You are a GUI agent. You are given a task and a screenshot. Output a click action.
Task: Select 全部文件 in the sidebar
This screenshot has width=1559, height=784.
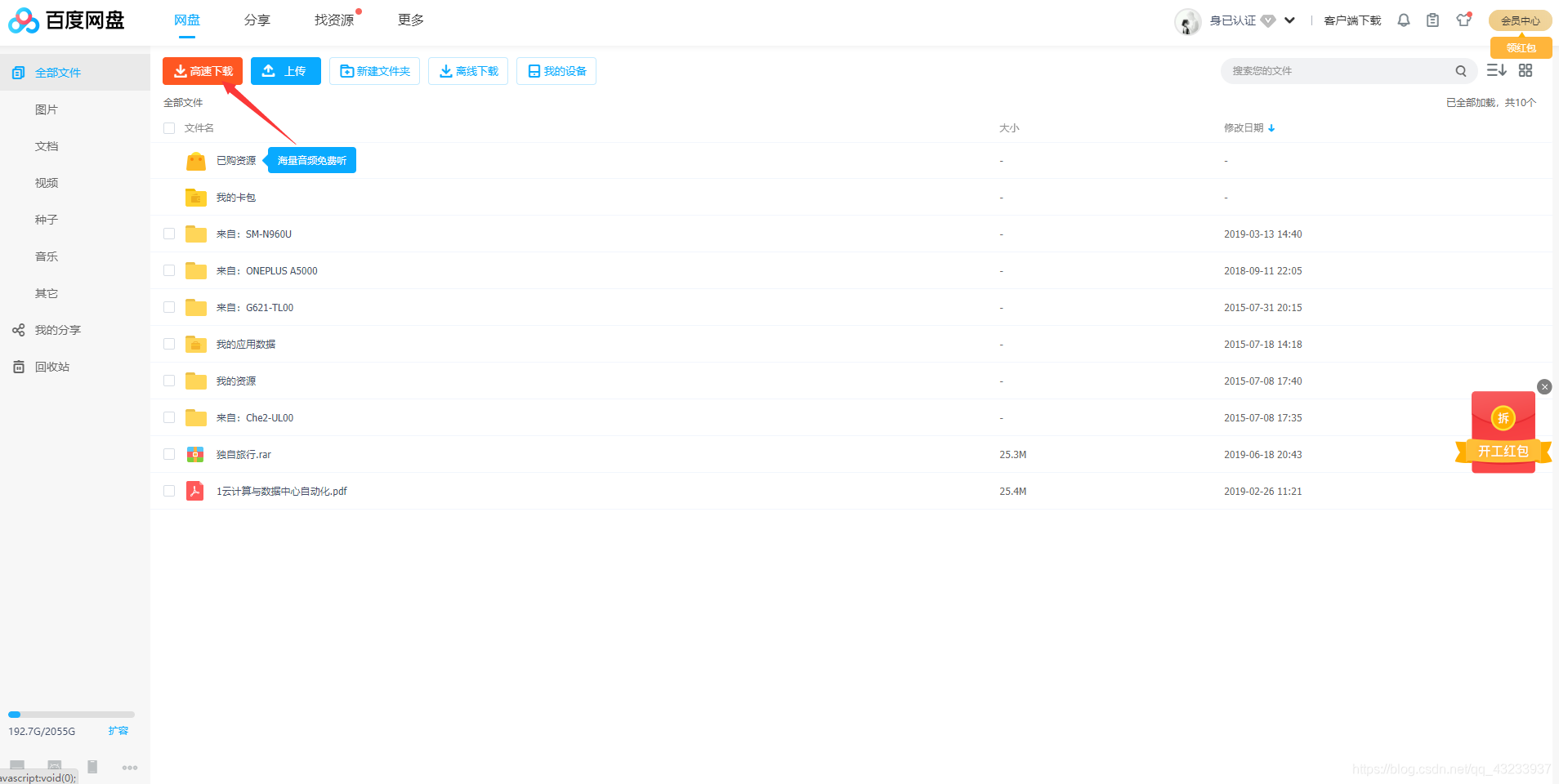pos(75,73)
